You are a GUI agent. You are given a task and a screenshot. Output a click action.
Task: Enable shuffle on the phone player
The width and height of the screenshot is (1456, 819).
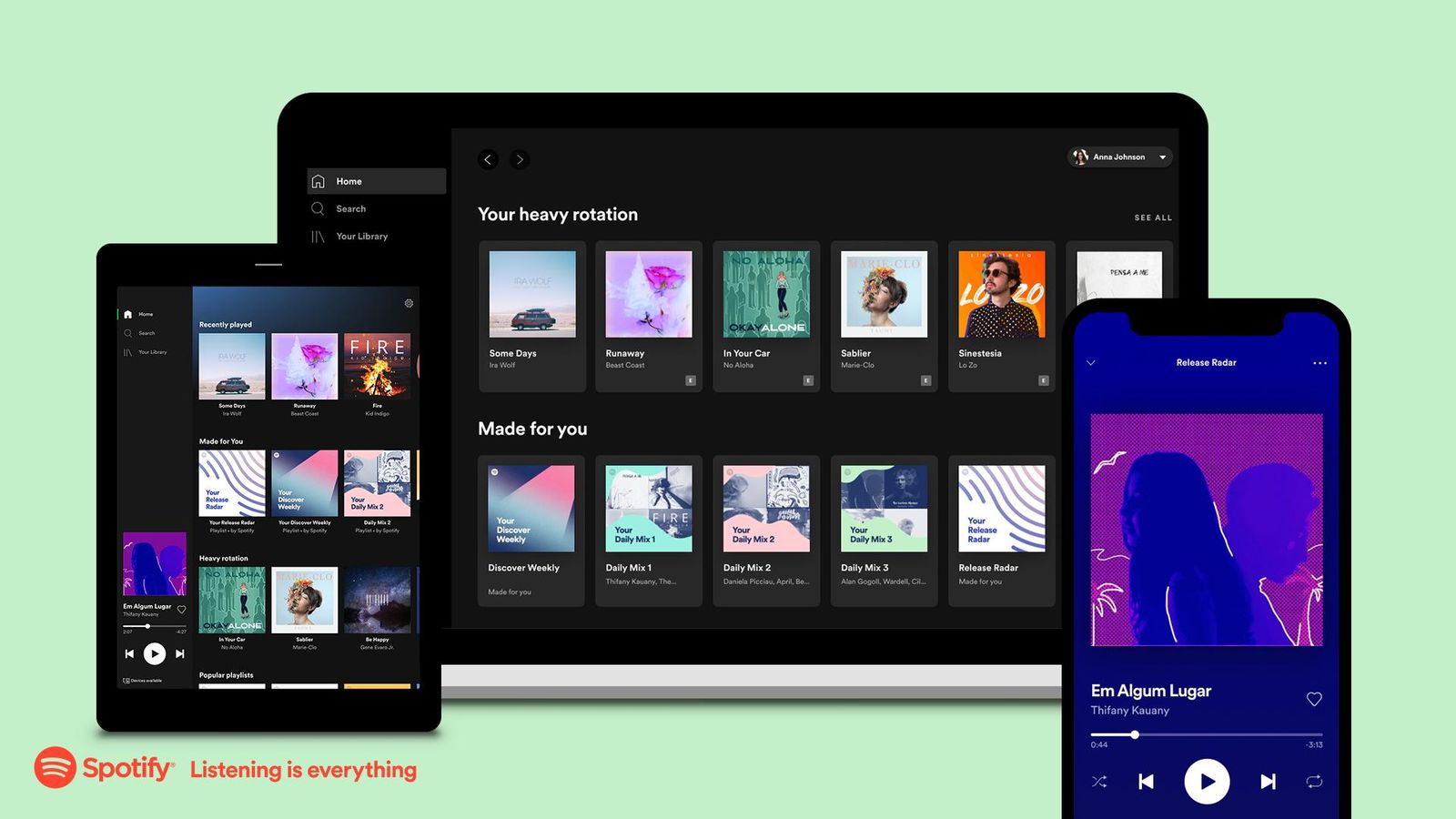coord(1099,781)
